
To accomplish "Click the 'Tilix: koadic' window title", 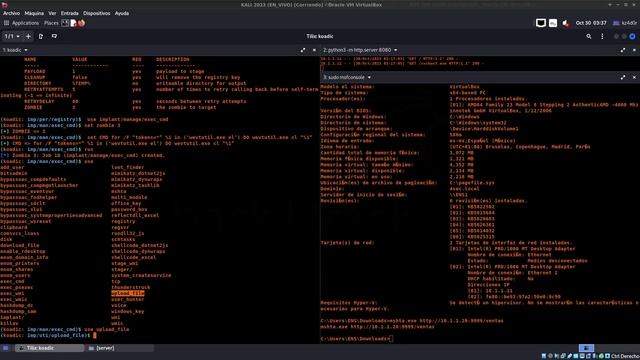I will [320, 36].
